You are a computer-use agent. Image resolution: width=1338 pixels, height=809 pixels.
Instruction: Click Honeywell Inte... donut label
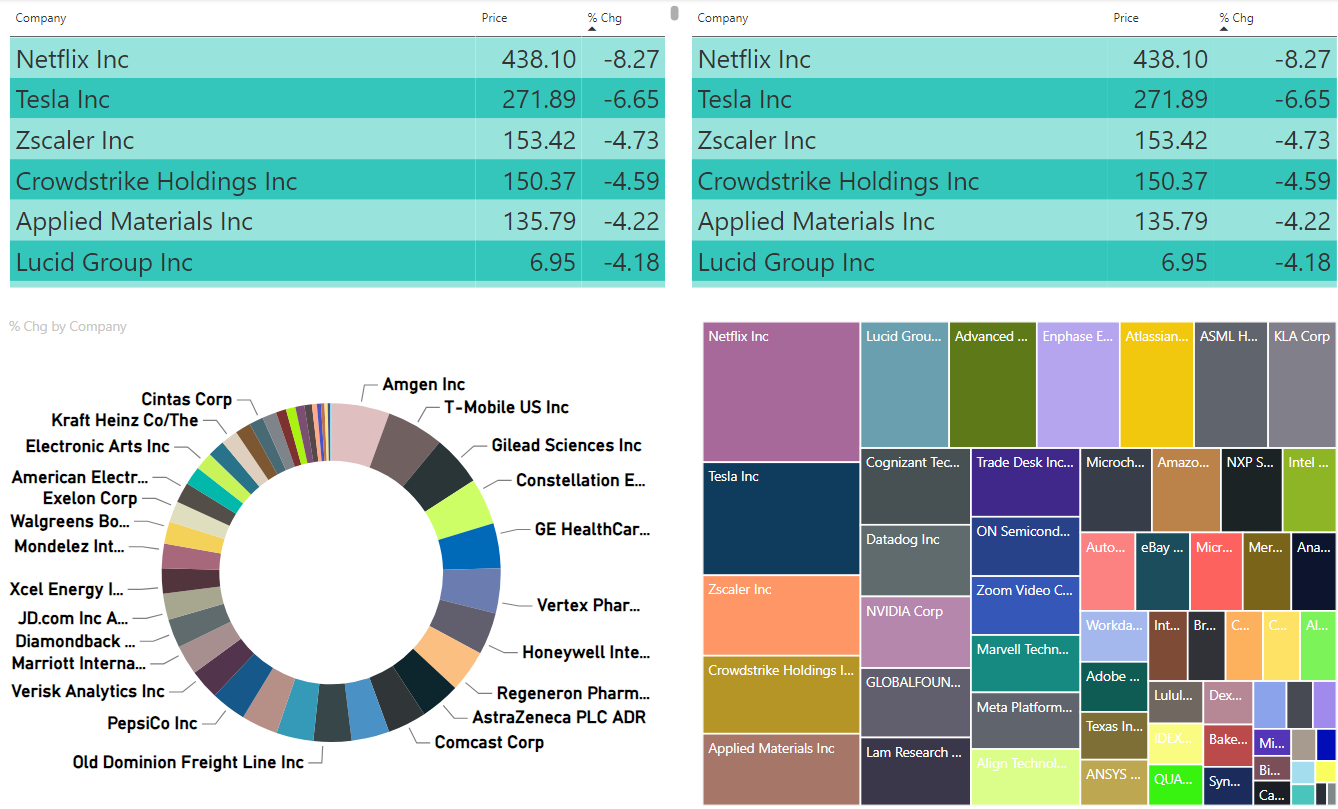pyautogui.click(x=586, y=652)
